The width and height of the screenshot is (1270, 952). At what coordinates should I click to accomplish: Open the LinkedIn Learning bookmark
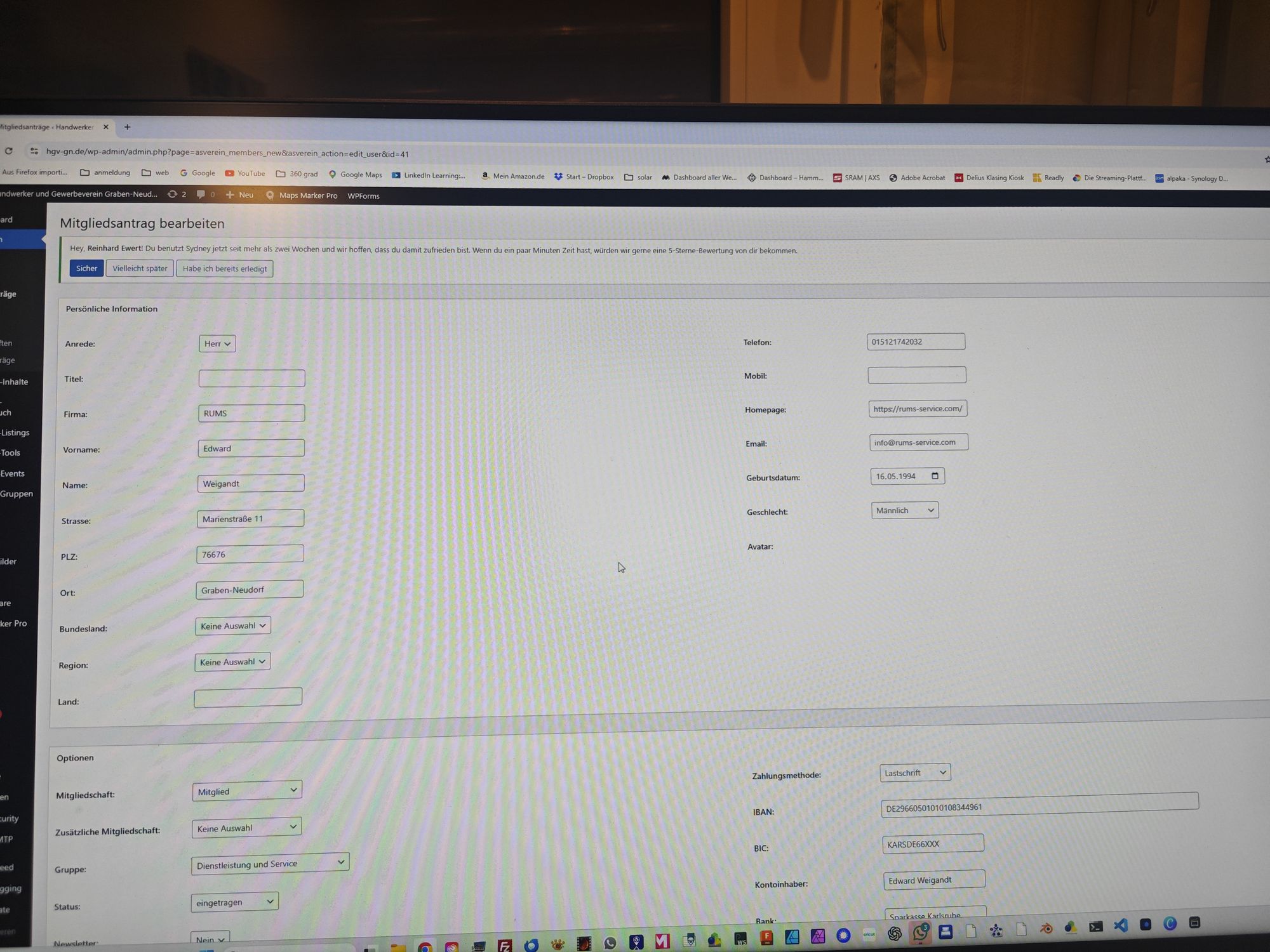tap(429, 175)
